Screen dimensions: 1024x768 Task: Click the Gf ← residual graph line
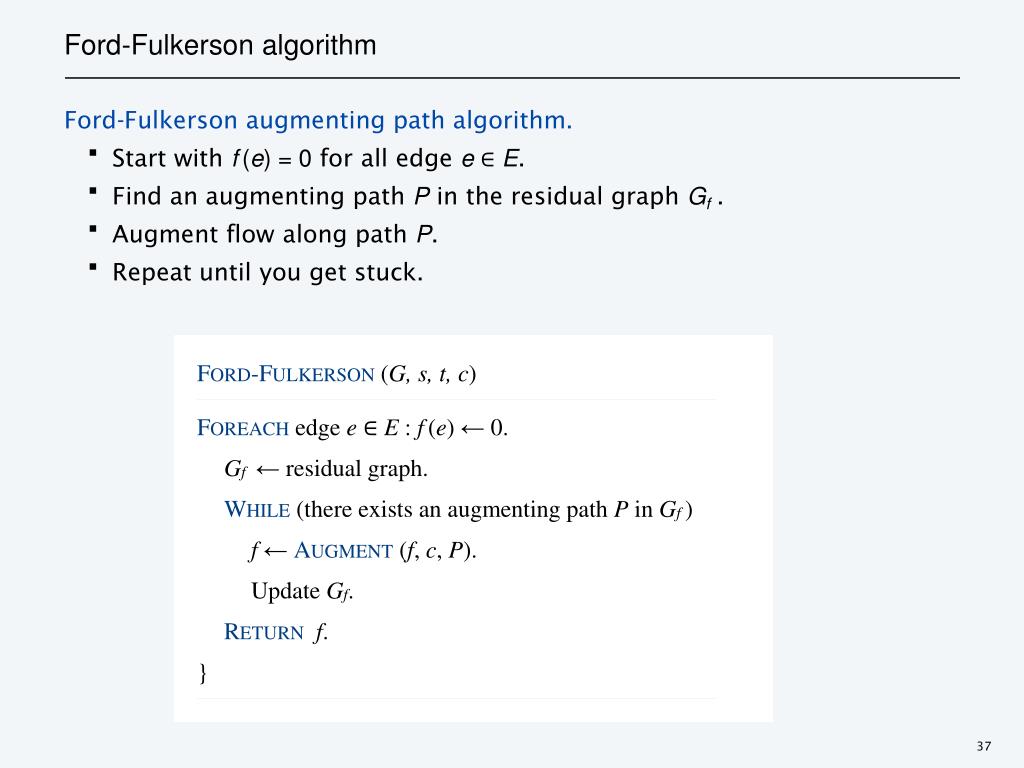(x=326, y=470)
